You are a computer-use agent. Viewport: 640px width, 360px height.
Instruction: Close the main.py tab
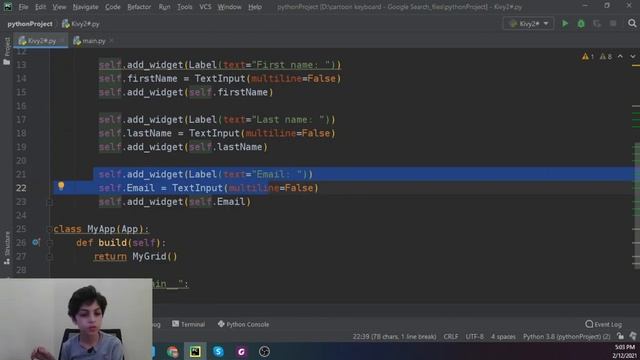(x=111, y=41)
